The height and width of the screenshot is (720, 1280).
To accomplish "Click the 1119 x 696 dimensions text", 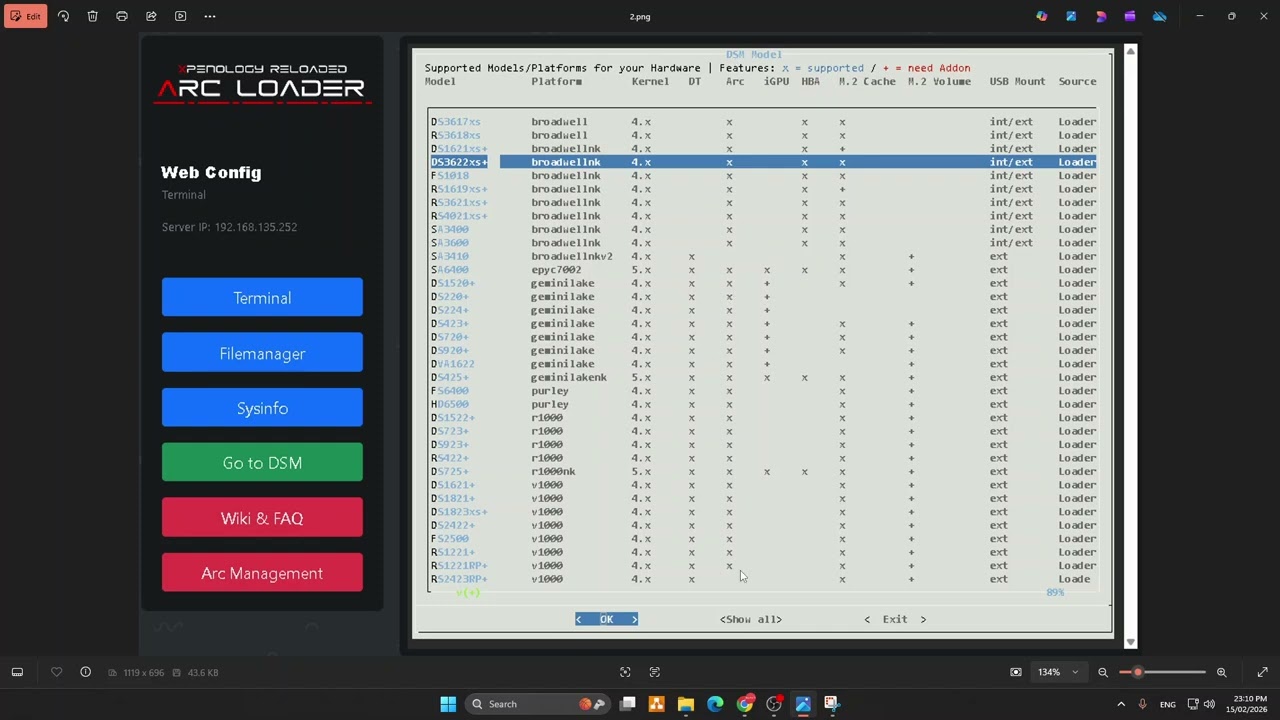I will (x=142, y=672).
